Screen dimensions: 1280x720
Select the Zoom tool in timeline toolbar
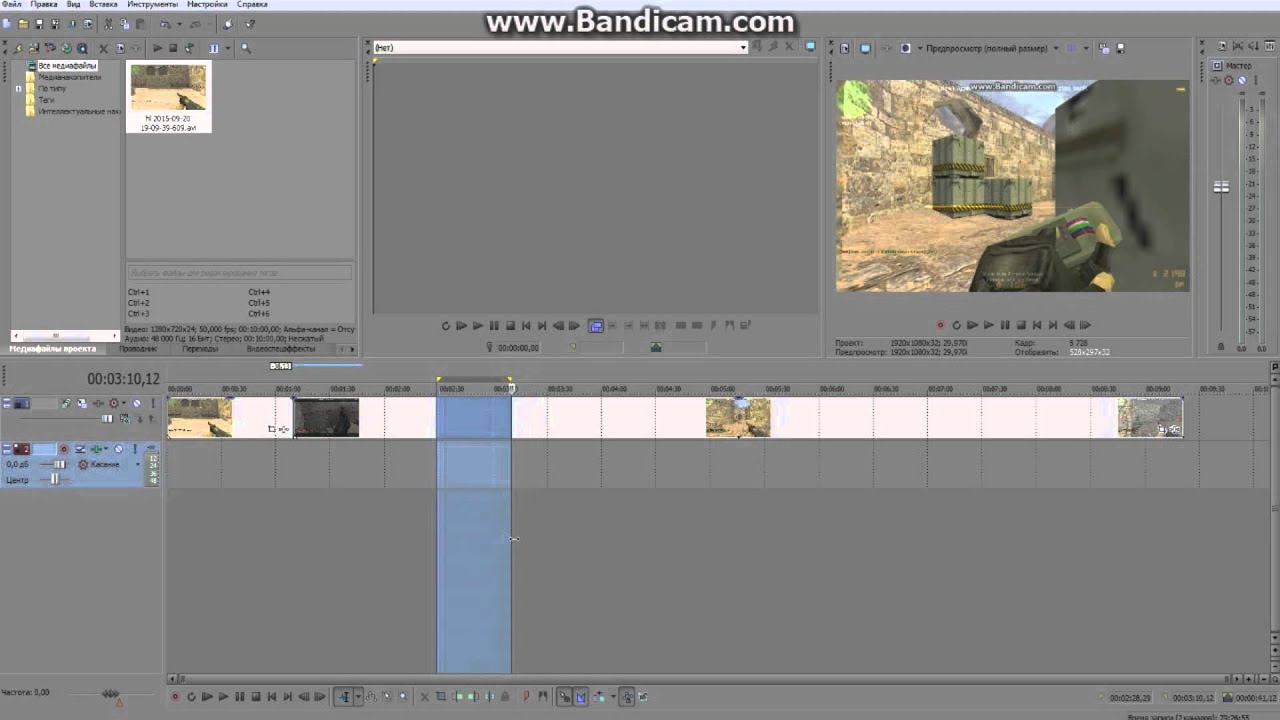(x=403, y=697)
